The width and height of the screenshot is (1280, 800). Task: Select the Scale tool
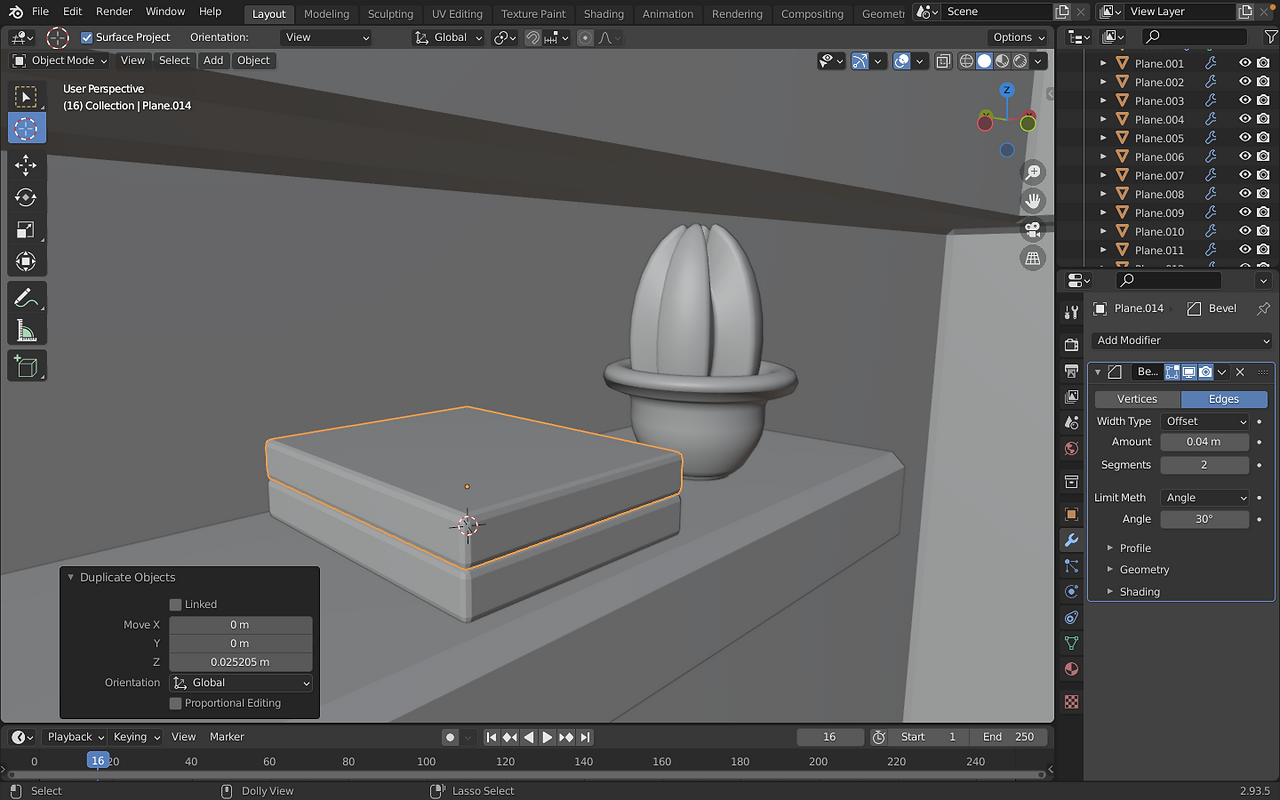[x=26, y=230]
